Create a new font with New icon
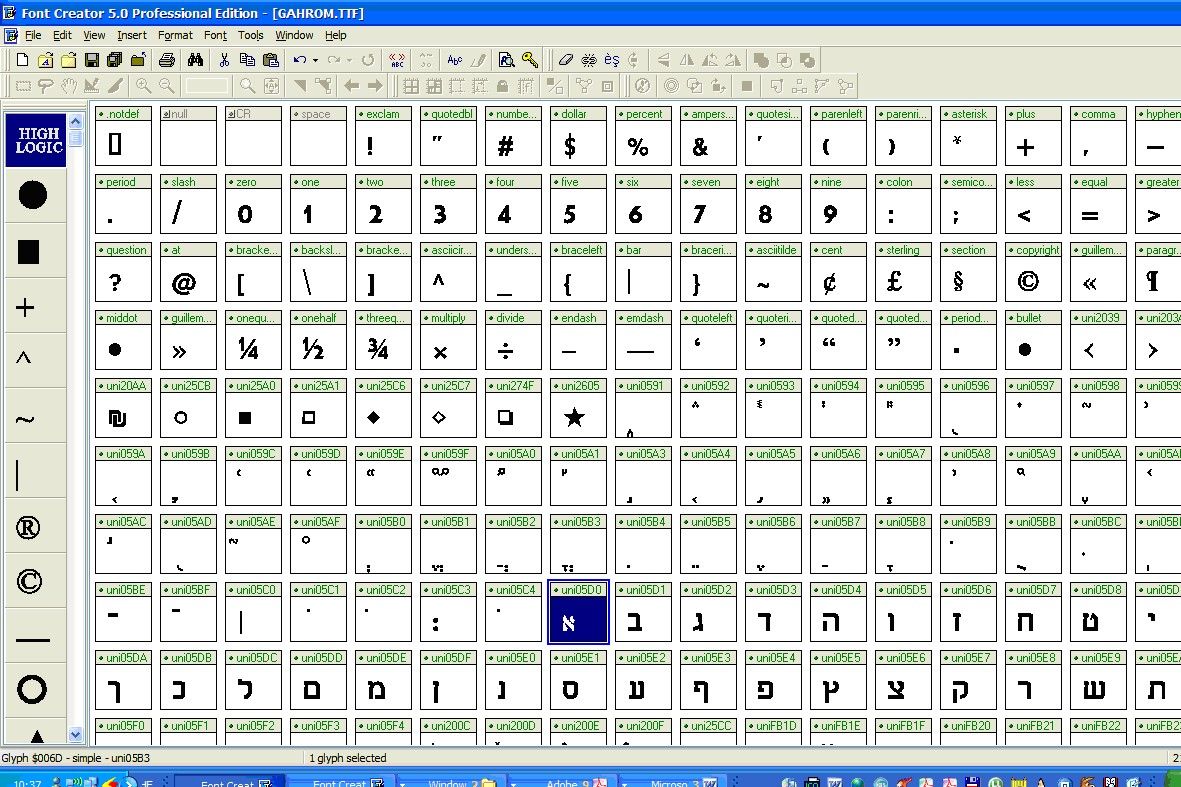Image resolution: width=1181 pixels, height=787 pixels. point(23,60)
